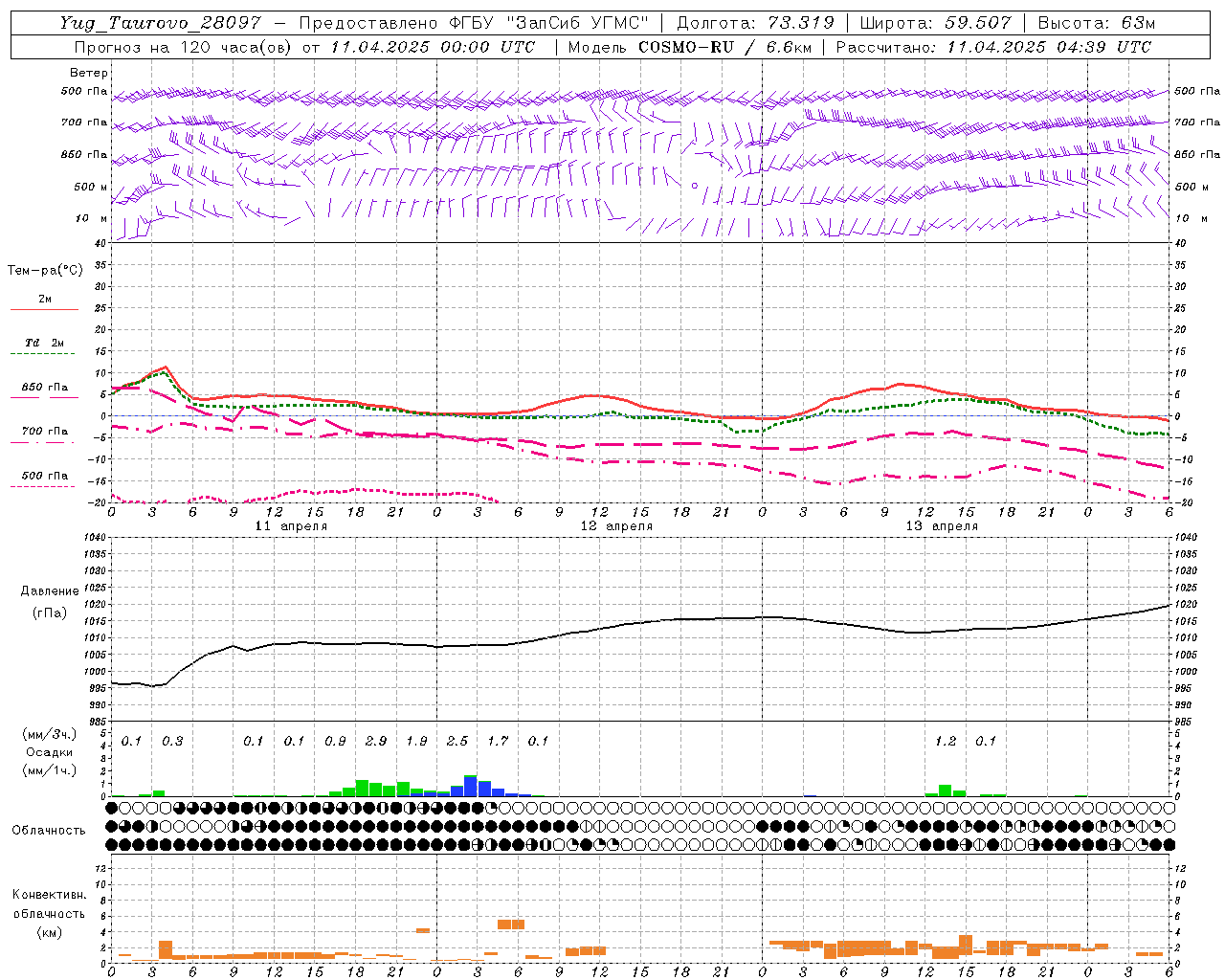The height and width of the screenshot is (980, 1225).
Task: Click the model name COSMO-RU
Action: pyautogui.click(x=685, y=47)
